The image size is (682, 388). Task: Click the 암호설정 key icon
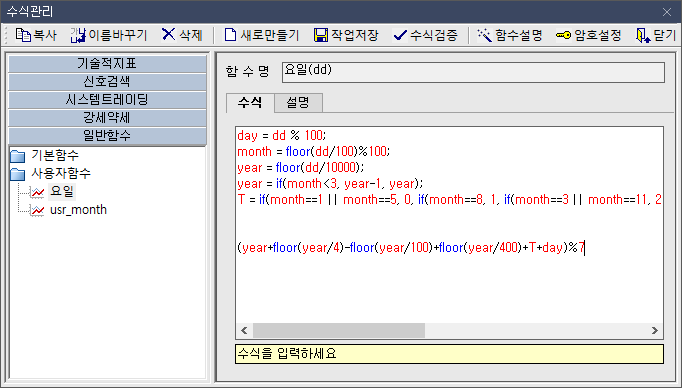point(563,35)
